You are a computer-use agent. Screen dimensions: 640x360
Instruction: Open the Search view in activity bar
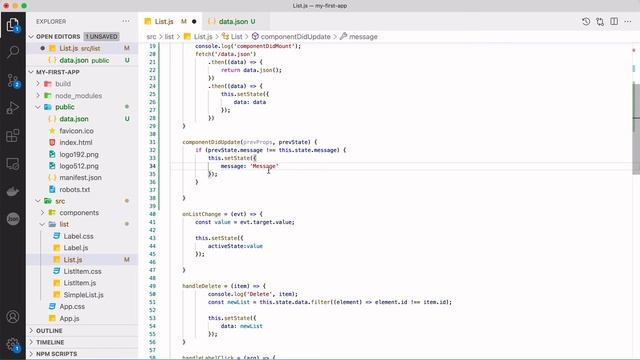point(13,52)
